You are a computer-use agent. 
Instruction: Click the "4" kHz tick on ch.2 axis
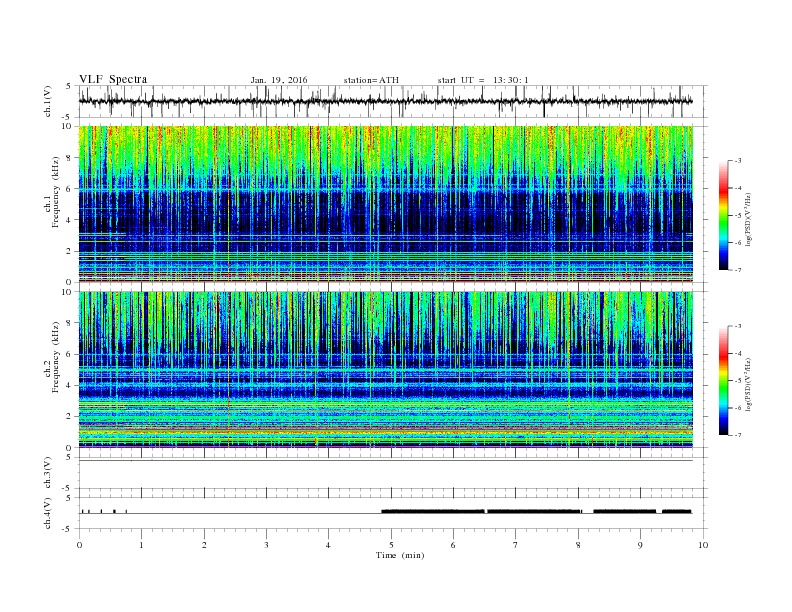69,385
